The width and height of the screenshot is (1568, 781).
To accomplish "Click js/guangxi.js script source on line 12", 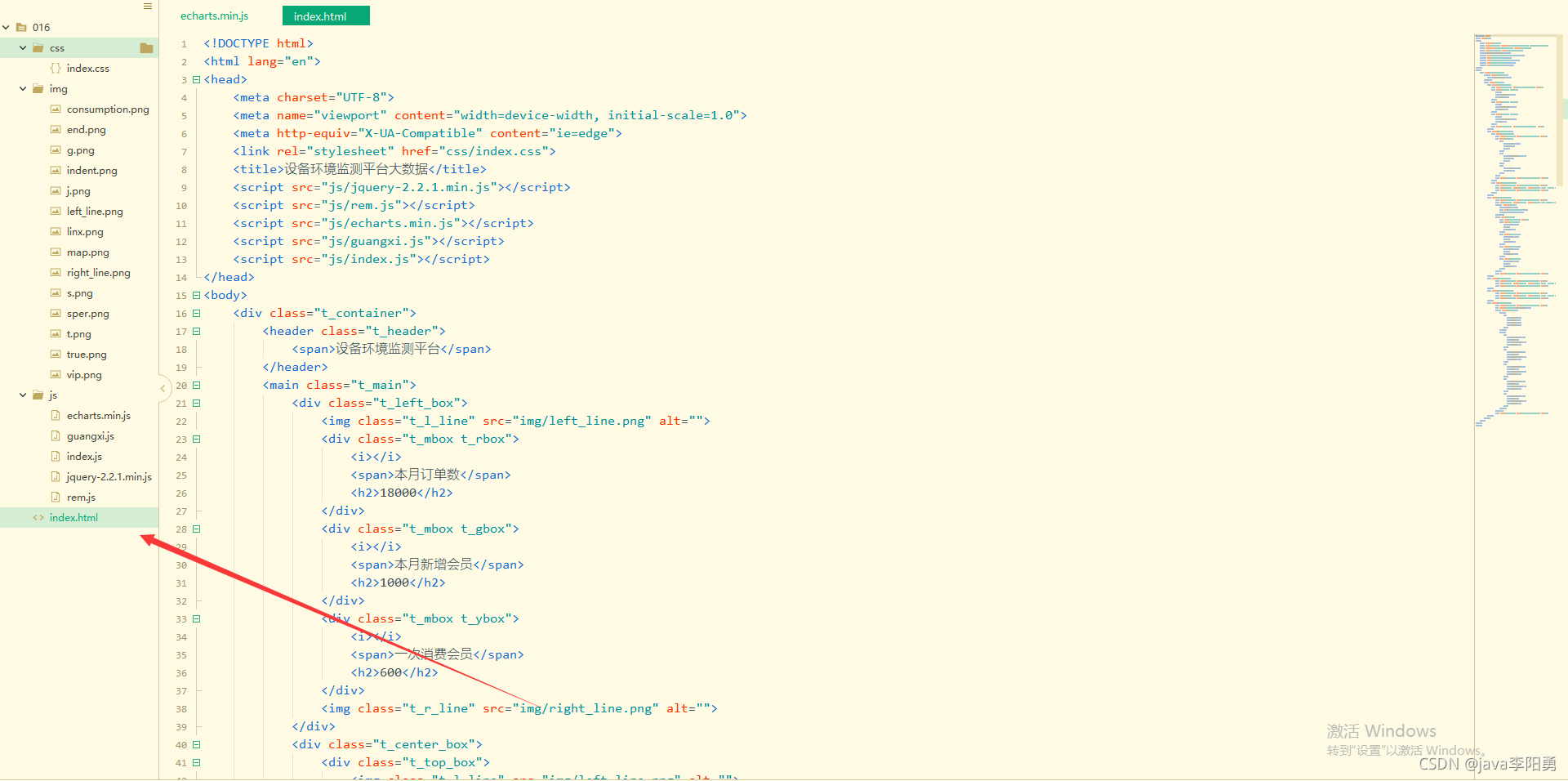I will coord(376,241).
